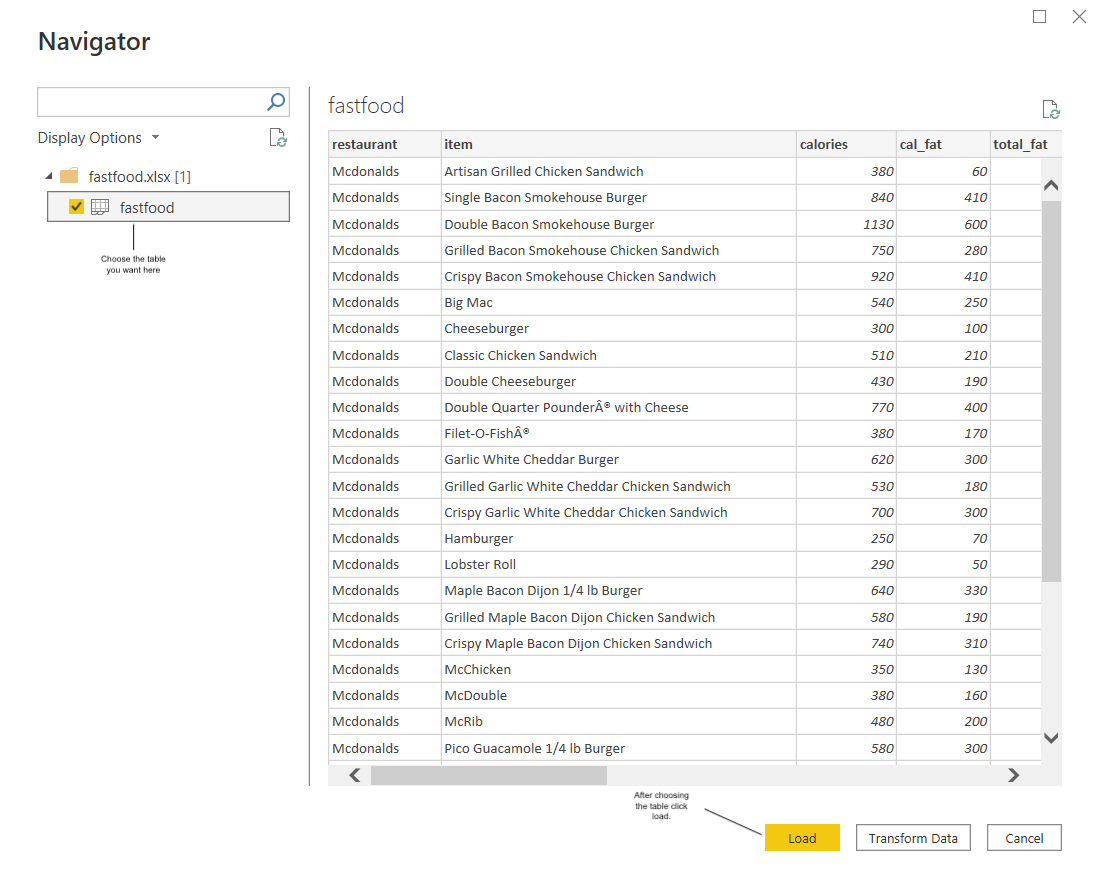Select the restaurant column header
Viewport: 1097px width, 872px height.
pos(385,144)
